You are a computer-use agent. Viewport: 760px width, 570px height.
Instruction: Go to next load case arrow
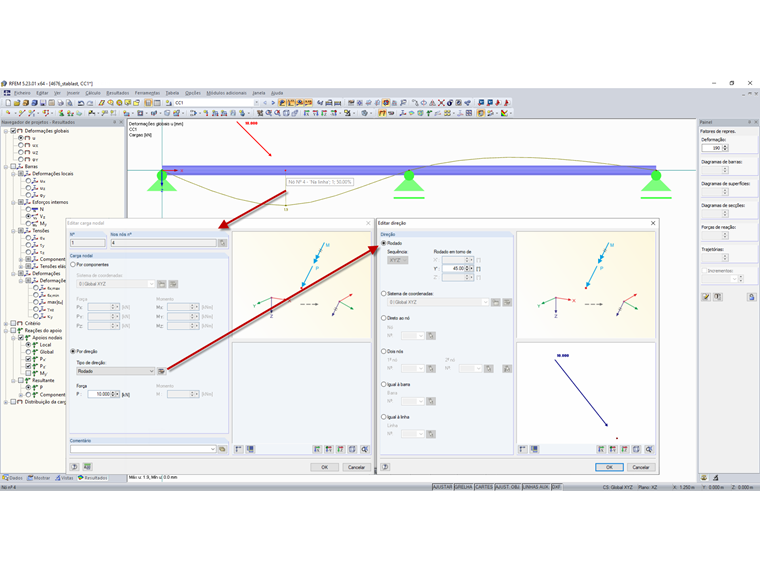click(273, 103)
